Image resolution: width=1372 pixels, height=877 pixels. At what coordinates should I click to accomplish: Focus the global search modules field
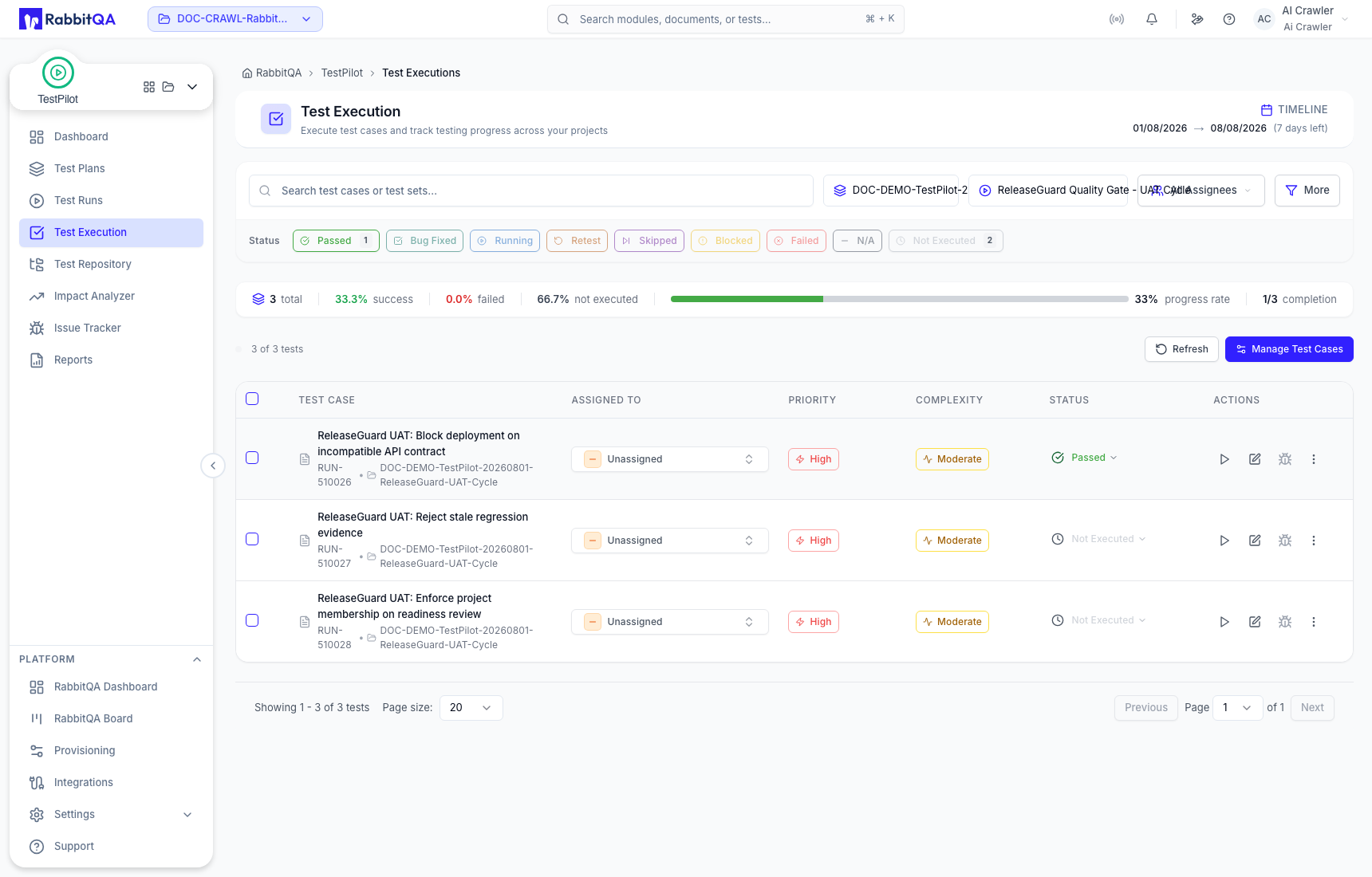[726, 19]
